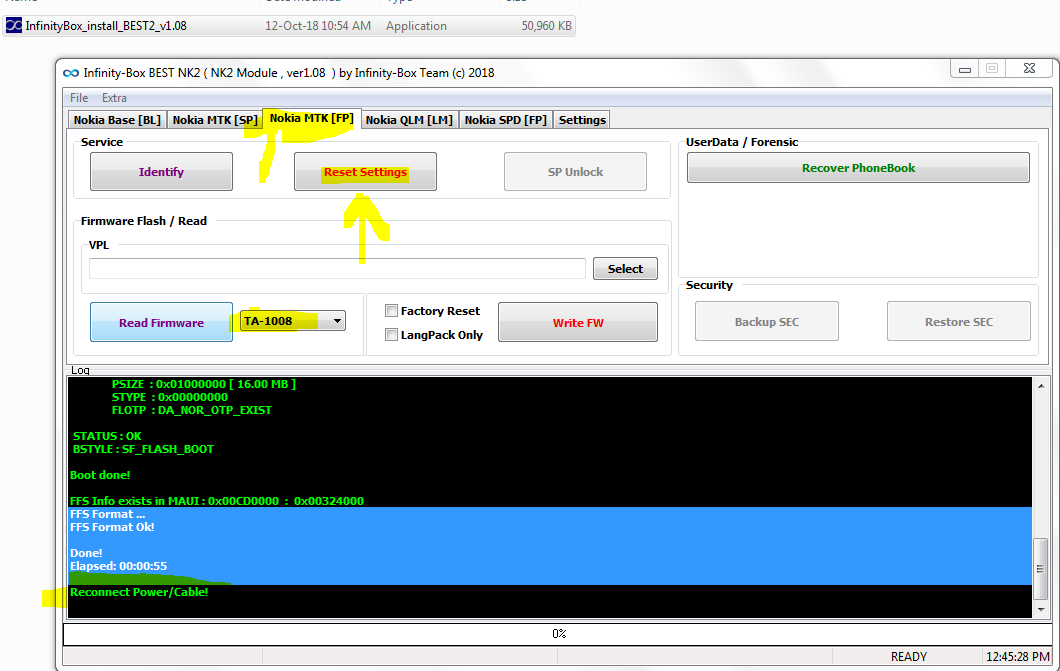
Task: Click the '12-Oct-18 10:54 AM' date cell
Action: click(318, 26)
